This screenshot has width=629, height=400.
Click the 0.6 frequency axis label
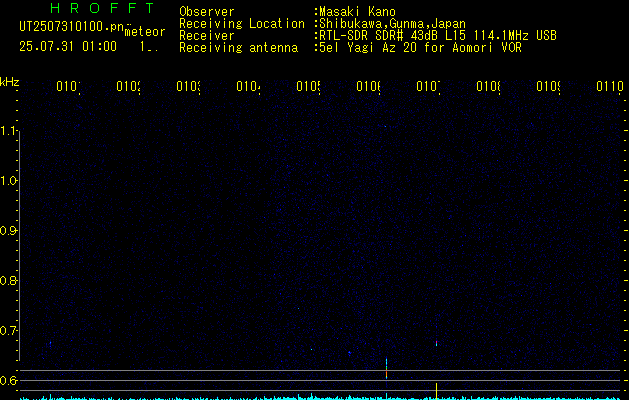pyautogui.click(x=9, y=380)
